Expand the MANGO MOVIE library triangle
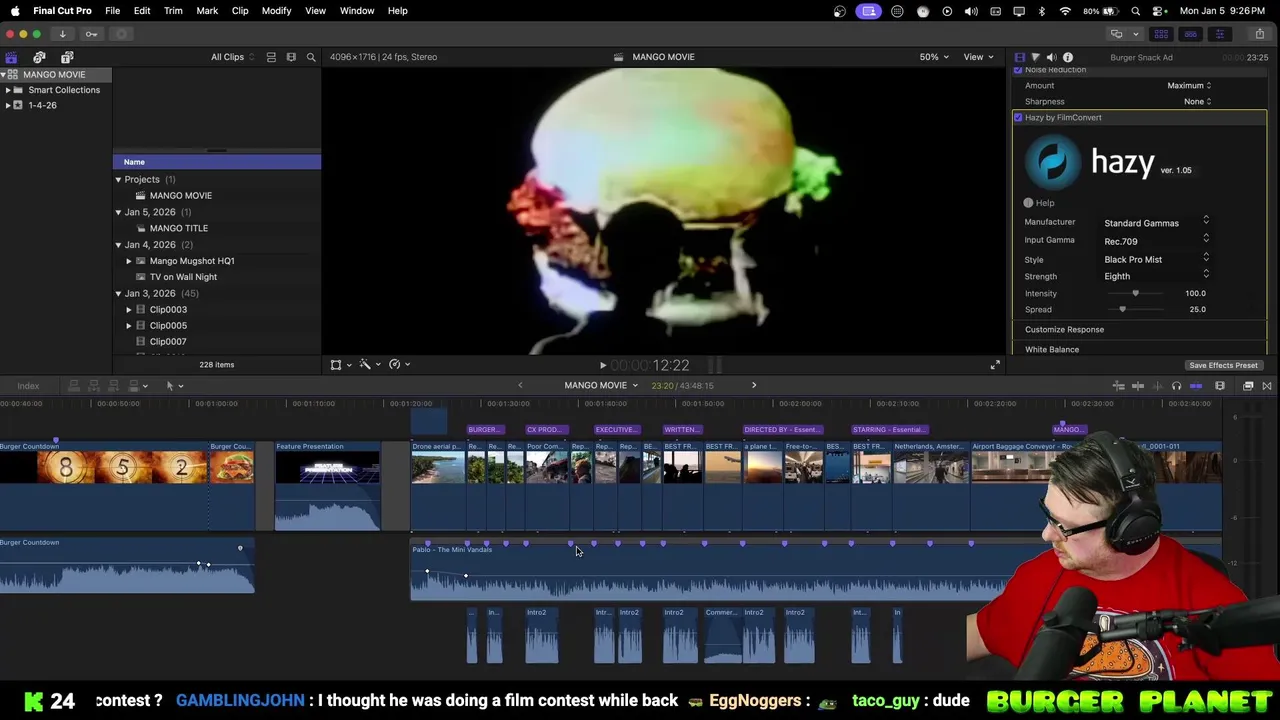This screenshot has height=720, width=1280. point(4,75)
